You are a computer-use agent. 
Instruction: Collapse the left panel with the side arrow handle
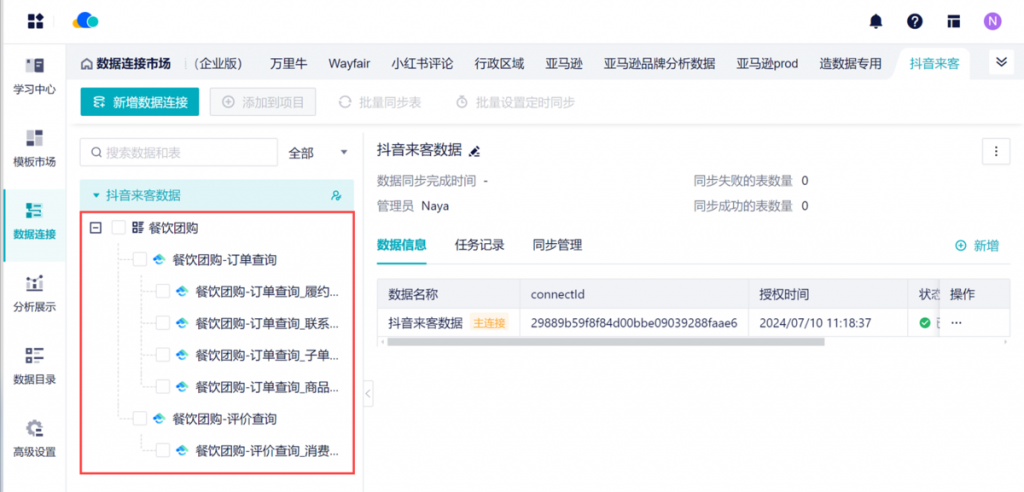pyautogui.click(x=368, y=393)
